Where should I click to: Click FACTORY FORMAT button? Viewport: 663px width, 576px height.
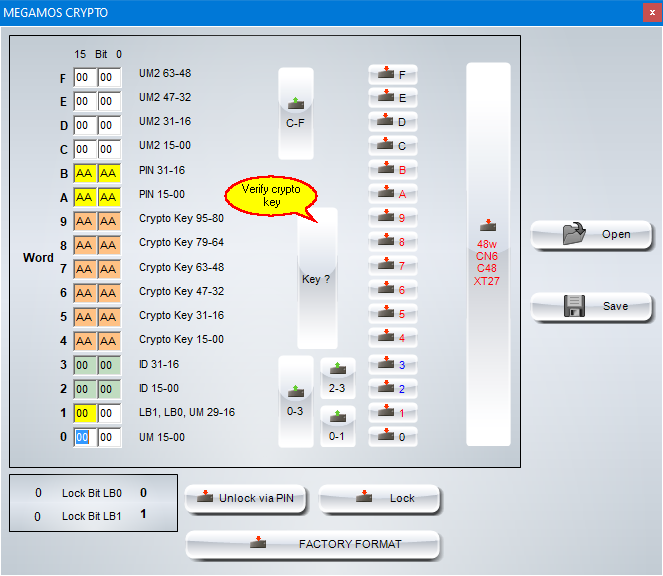click(x=313, y=544)
